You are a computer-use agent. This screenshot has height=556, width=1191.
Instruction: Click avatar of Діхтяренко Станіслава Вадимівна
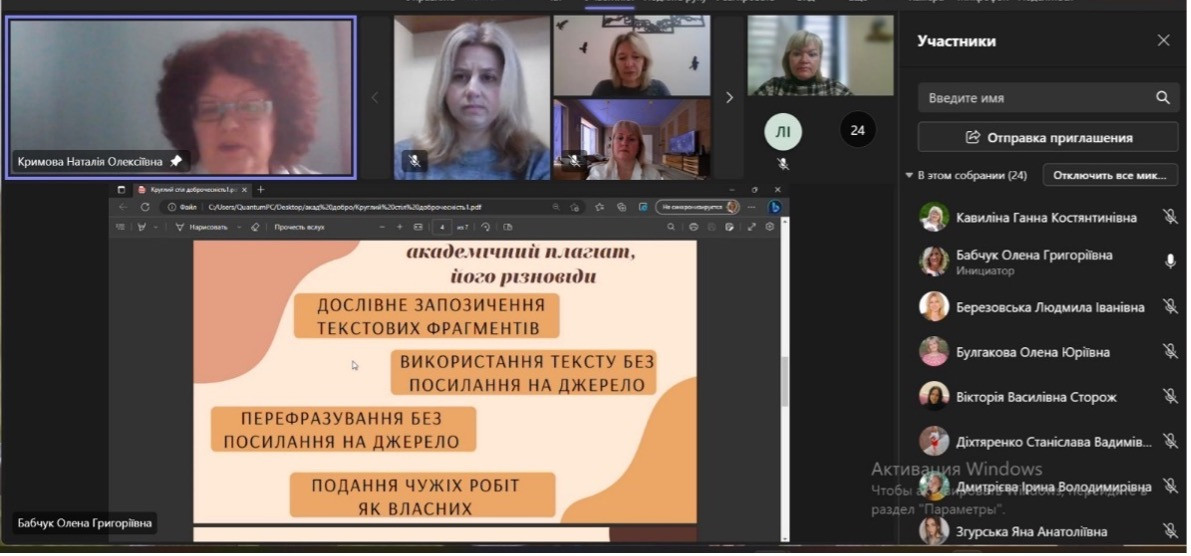[x=934, y=441]
